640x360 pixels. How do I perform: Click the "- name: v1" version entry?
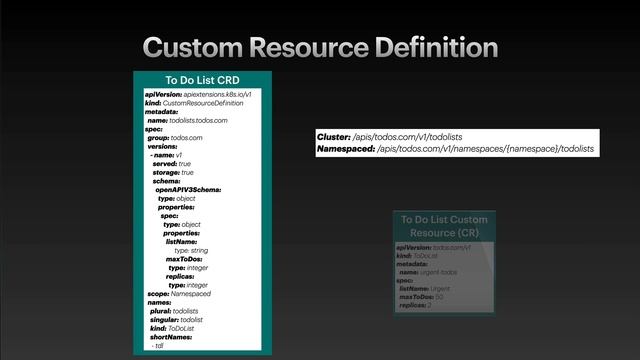pyautogui.click(x=166, y=155)
